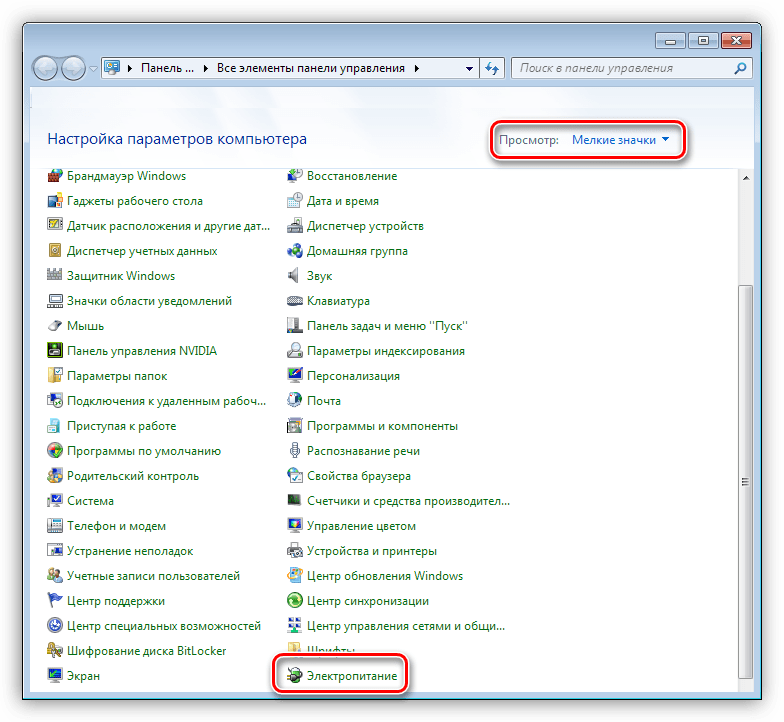
Task: Open the Параметры индексирования link
Action: coord(386,351)
